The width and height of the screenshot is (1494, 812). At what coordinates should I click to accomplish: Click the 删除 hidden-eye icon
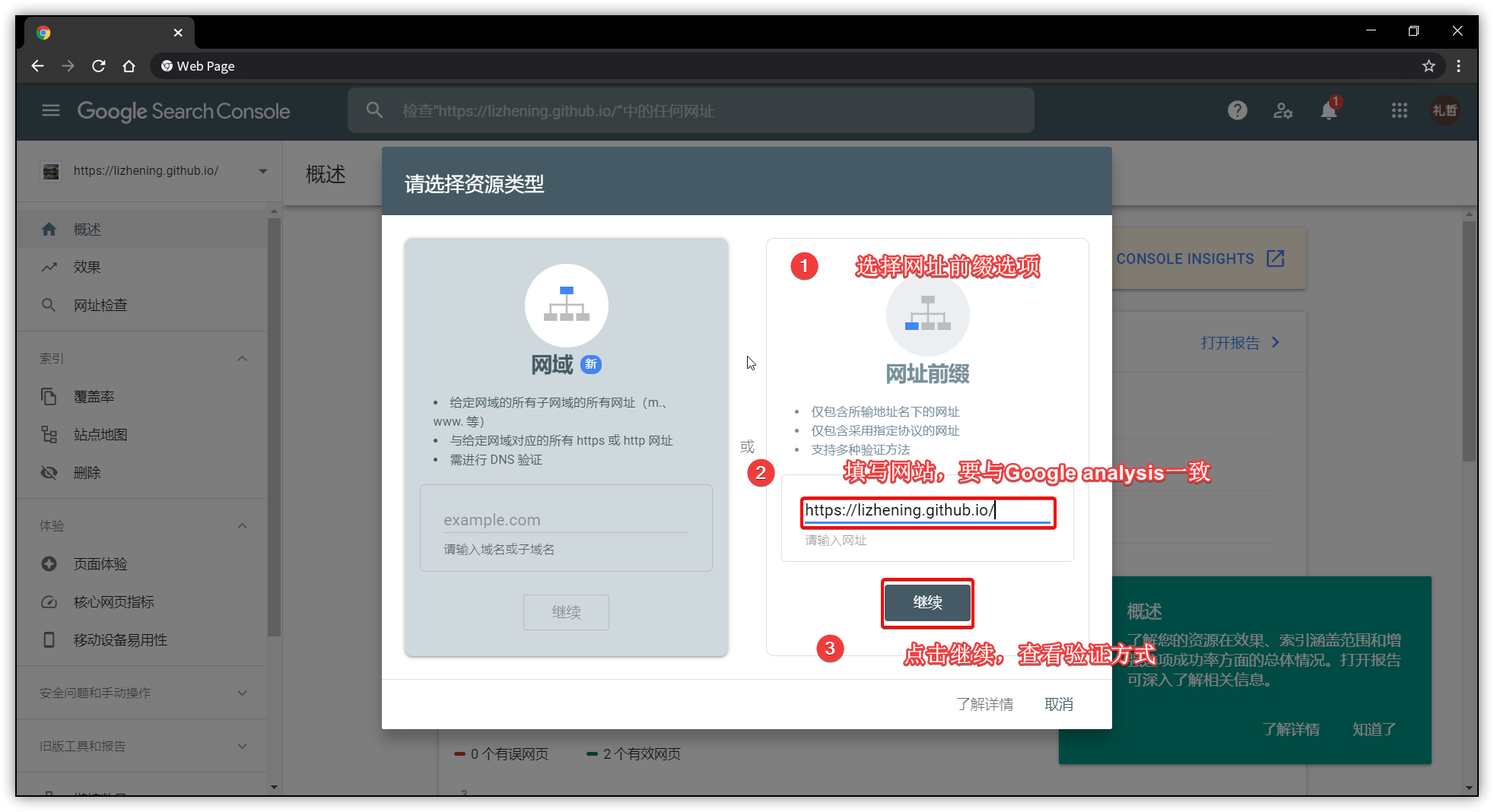click(49, 472)
